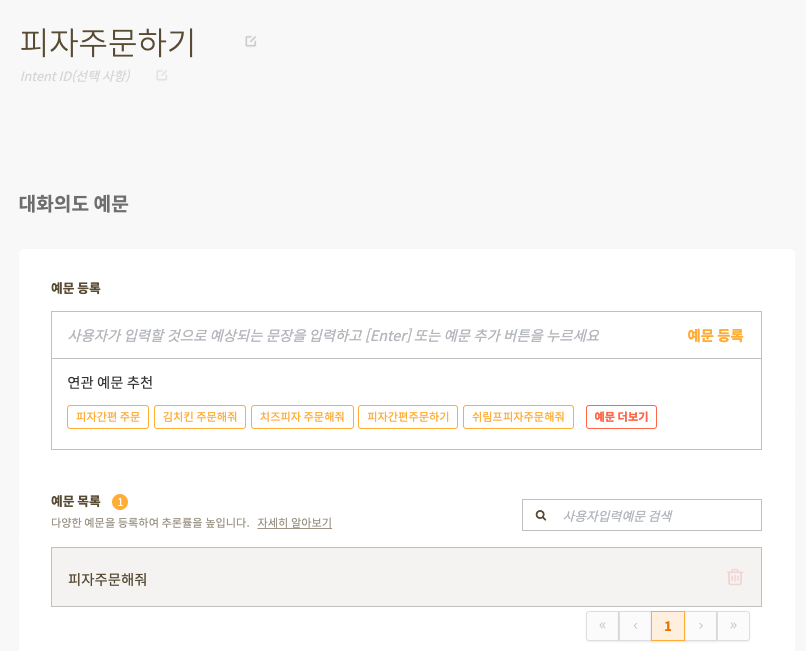Click the 예문 등록 orange button
Image resolution: width=806 pixels, height=651 pixels.
tap(715, 335)
